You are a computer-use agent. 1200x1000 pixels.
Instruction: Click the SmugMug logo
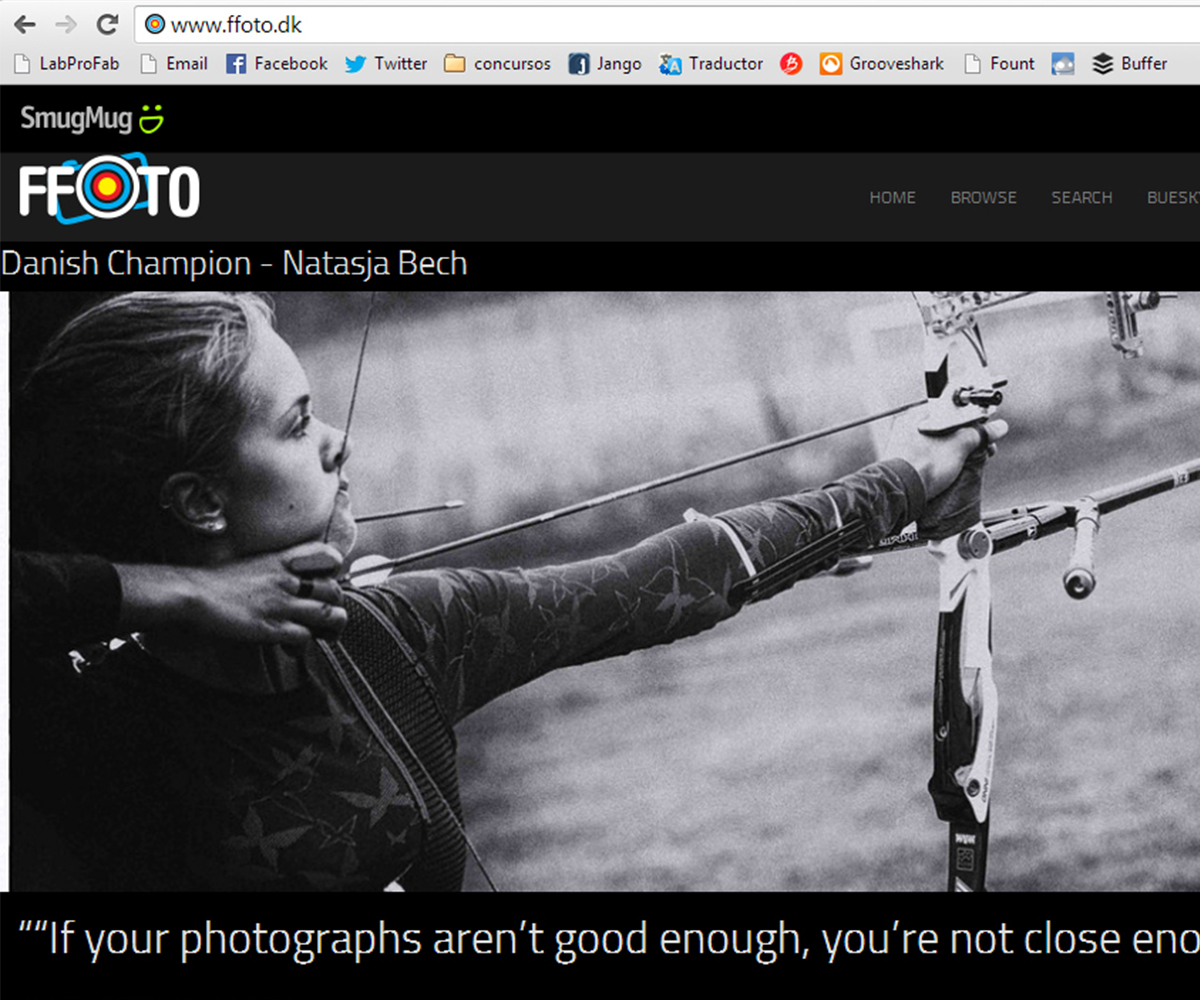click(92, 119)
